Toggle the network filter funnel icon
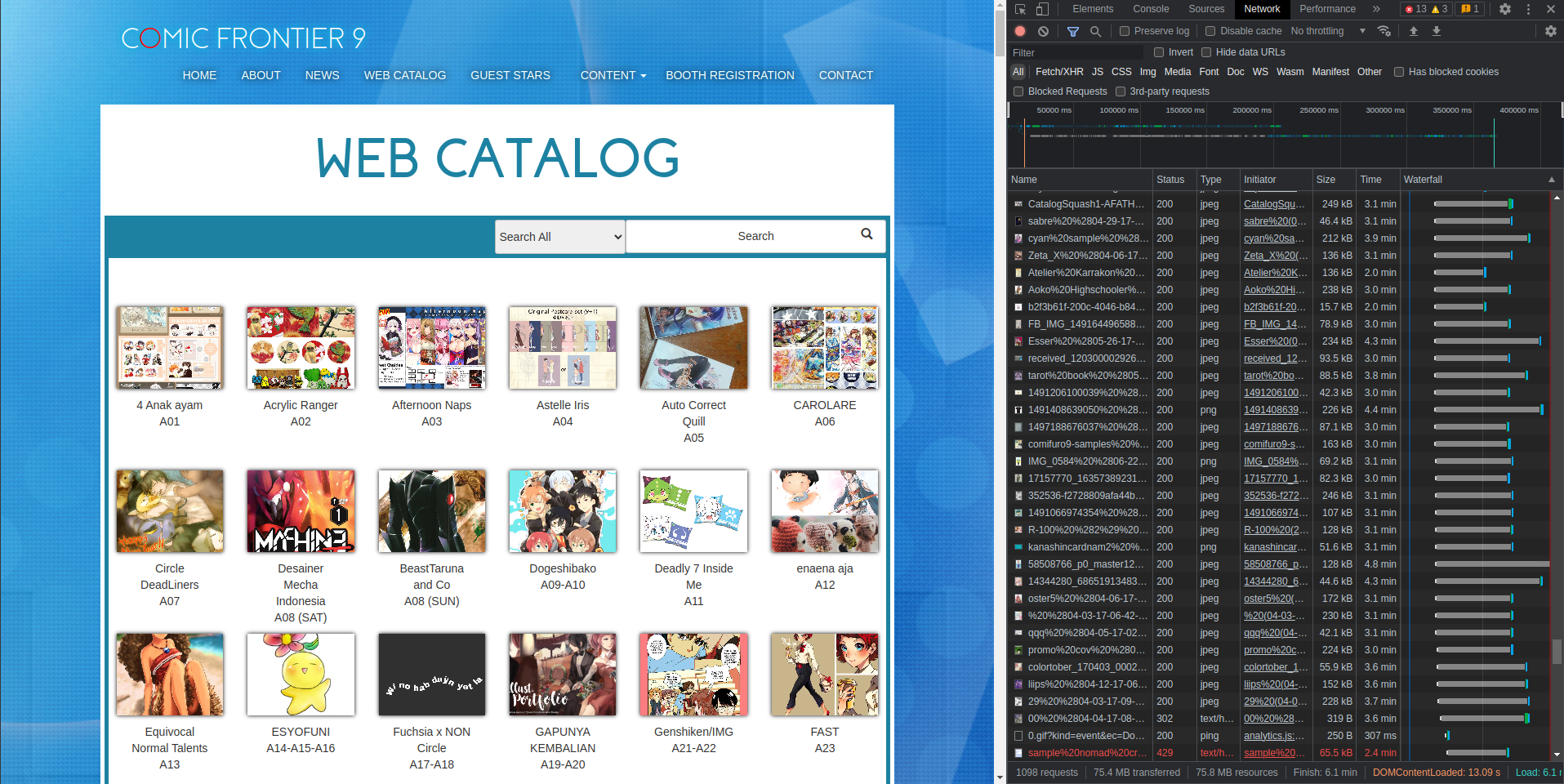Screen dimensions: 1564x784 point(1073,31)
